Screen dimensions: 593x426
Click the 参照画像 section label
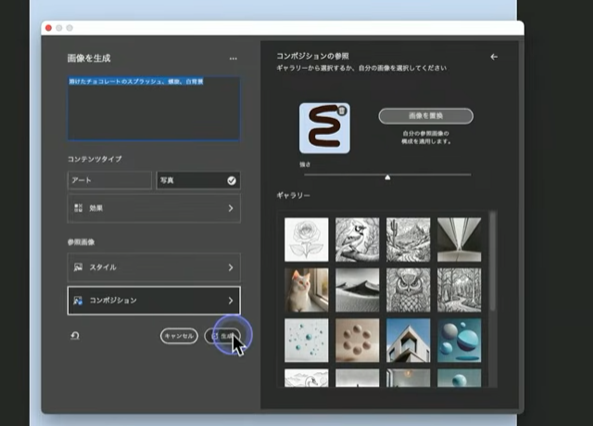coord(81,242)
